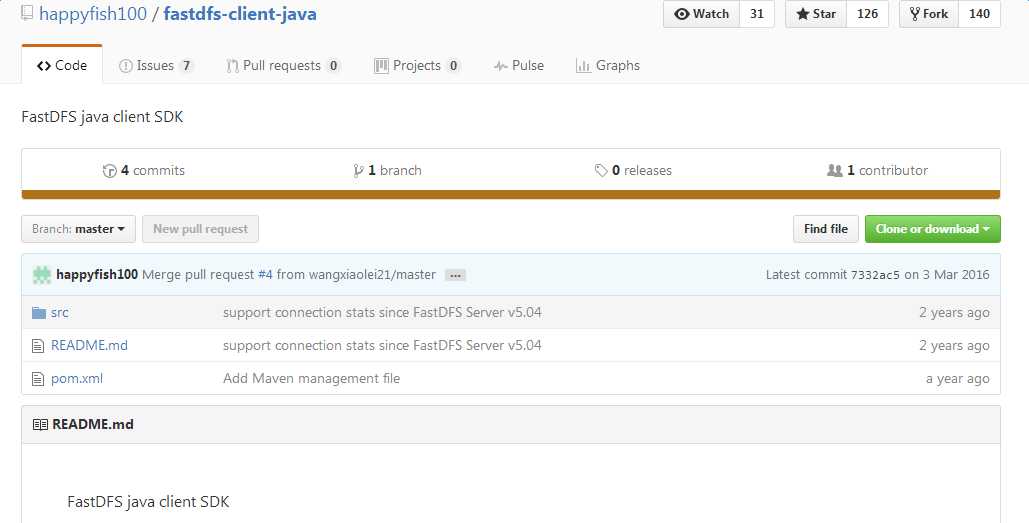1029x523 pixels.
Task: Switch to the Code tab
Action: tap(62, 65)
